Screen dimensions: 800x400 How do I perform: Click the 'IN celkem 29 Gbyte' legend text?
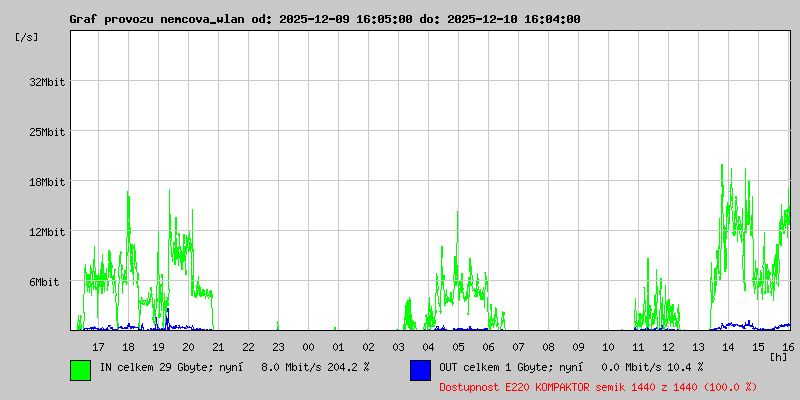(159, 367)
